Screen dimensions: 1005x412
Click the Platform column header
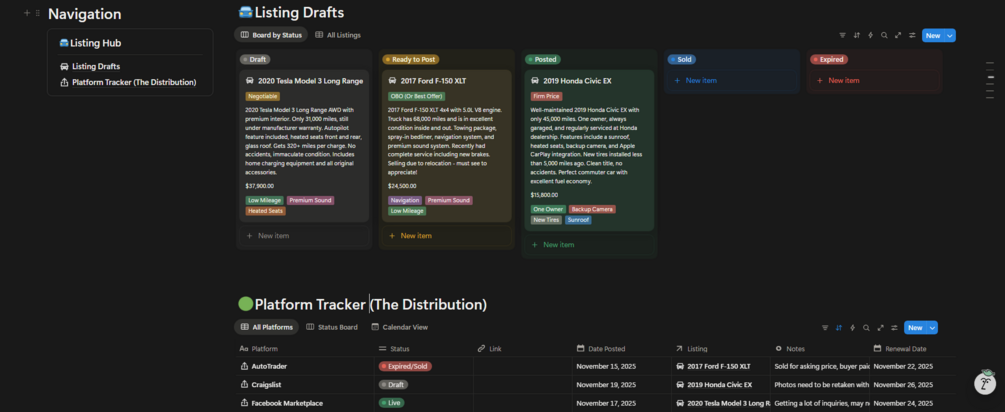point(305,349)
